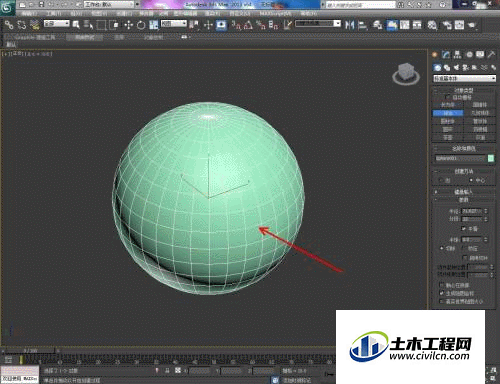
Task: Open the Standard Primitives category dropdown
Action: click(x=464, y=78)
